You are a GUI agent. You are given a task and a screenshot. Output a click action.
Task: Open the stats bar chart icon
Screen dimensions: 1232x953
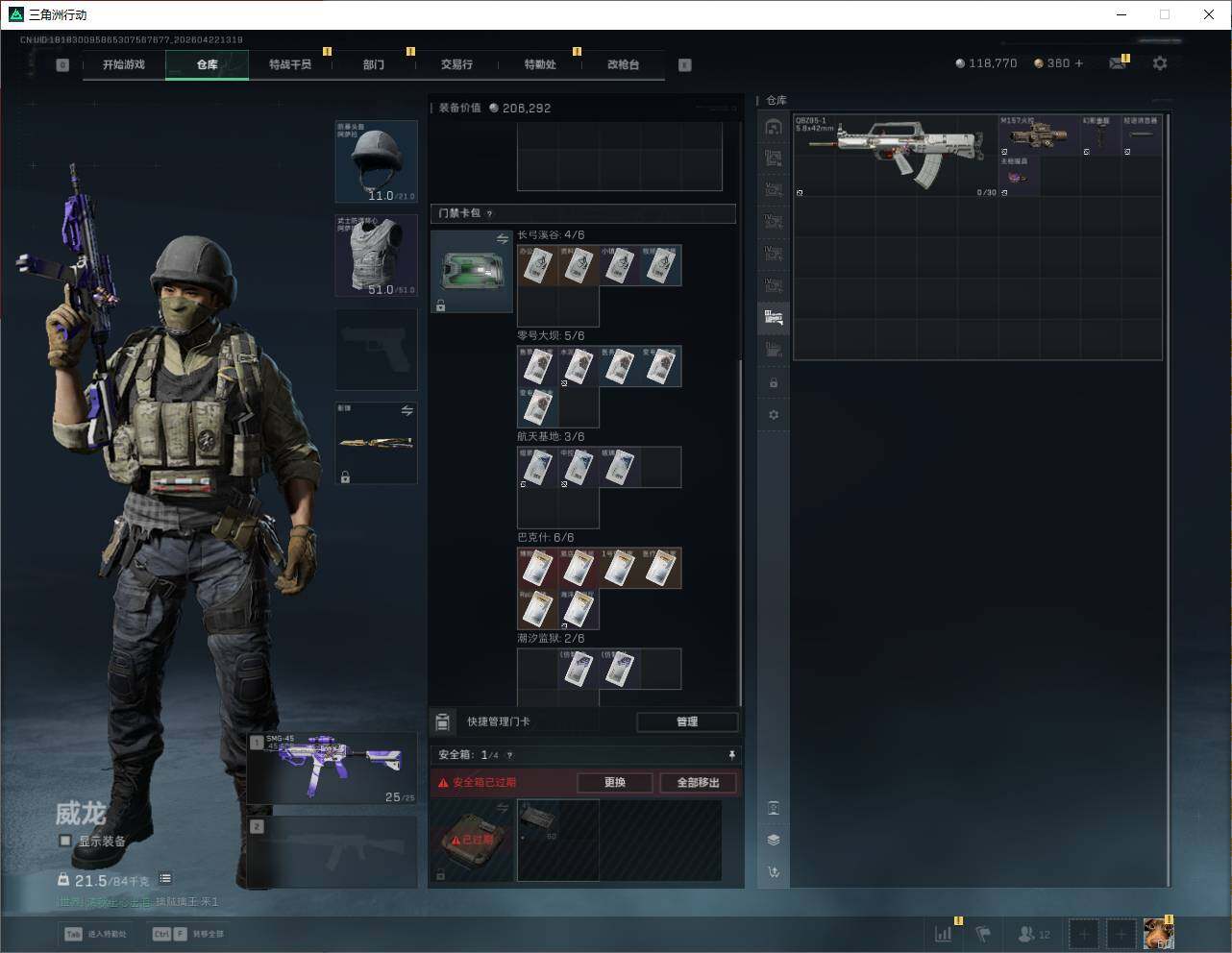944,933
